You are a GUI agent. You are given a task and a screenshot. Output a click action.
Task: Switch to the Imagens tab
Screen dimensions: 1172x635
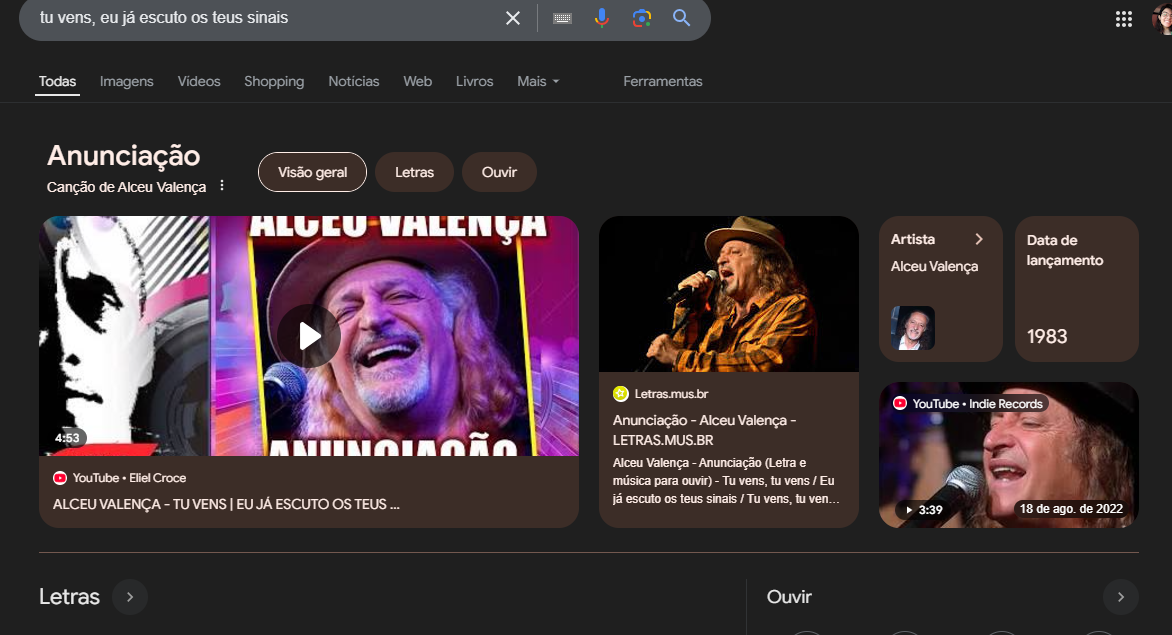pos(126,81)
